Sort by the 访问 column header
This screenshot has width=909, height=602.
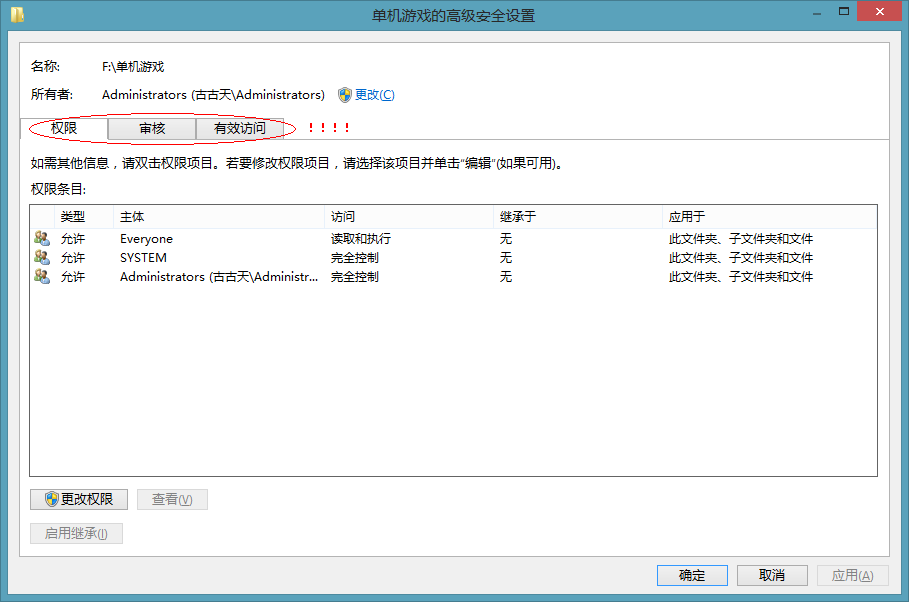pos(409,217)
